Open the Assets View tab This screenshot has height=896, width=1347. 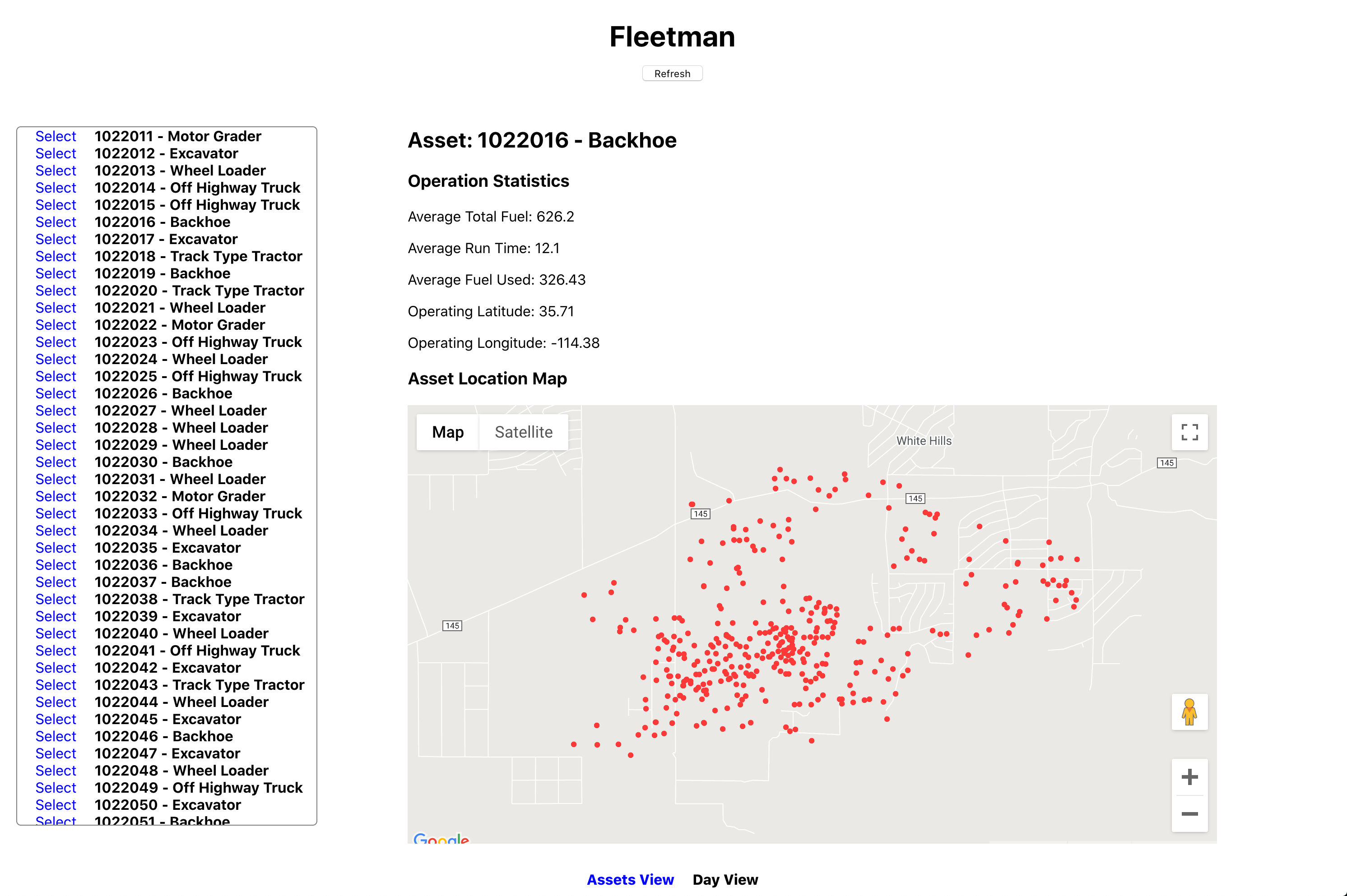(x=630, y=879)
